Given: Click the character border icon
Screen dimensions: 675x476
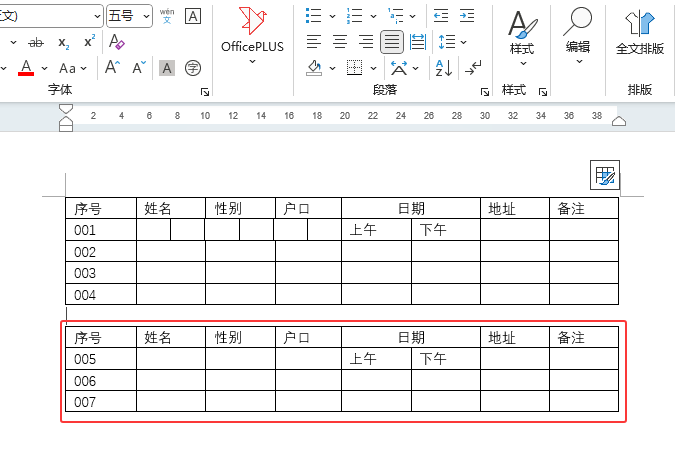Looking at the screenshot, I should tap(193, 16).
